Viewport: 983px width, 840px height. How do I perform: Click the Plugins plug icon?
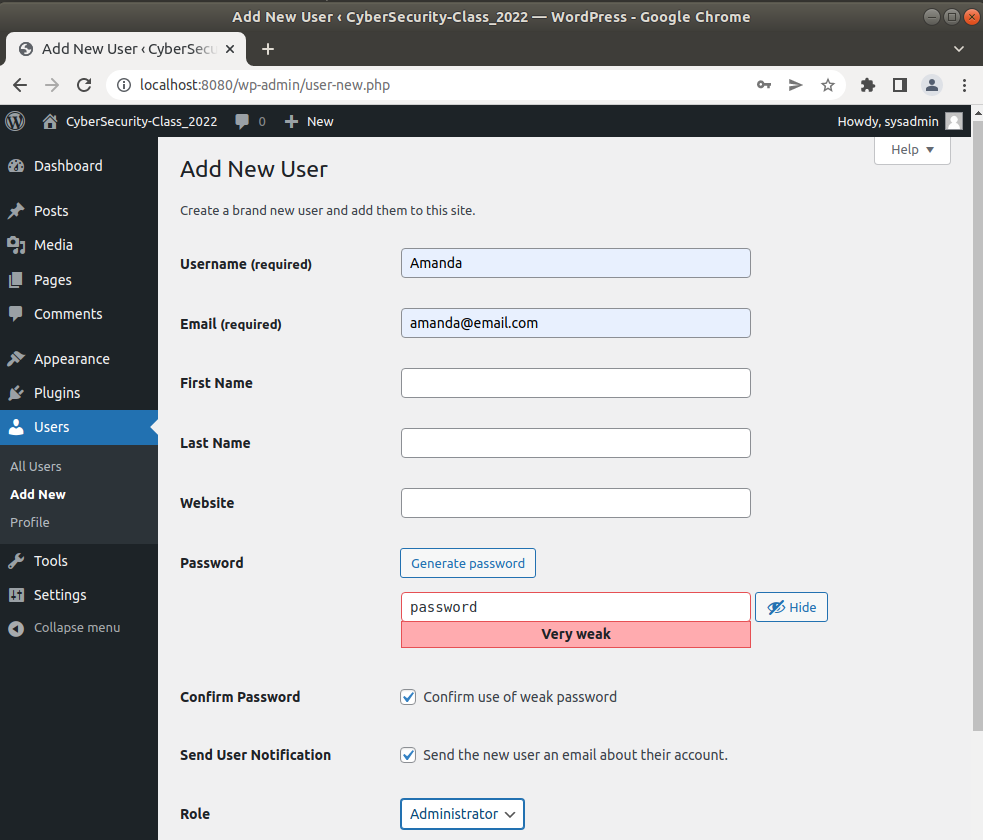click(x=16, y=393)
